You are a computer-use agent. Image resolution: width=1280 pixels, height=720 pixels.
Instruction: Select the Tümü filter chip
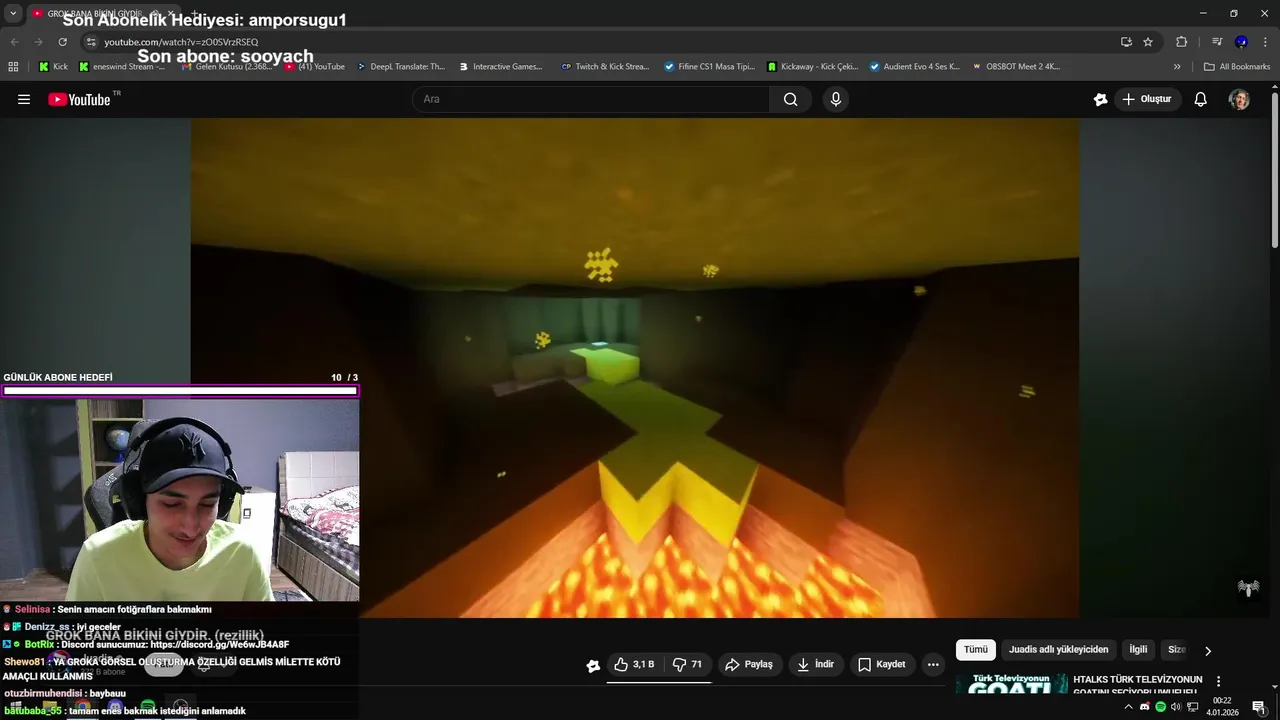tap(976, 650)
